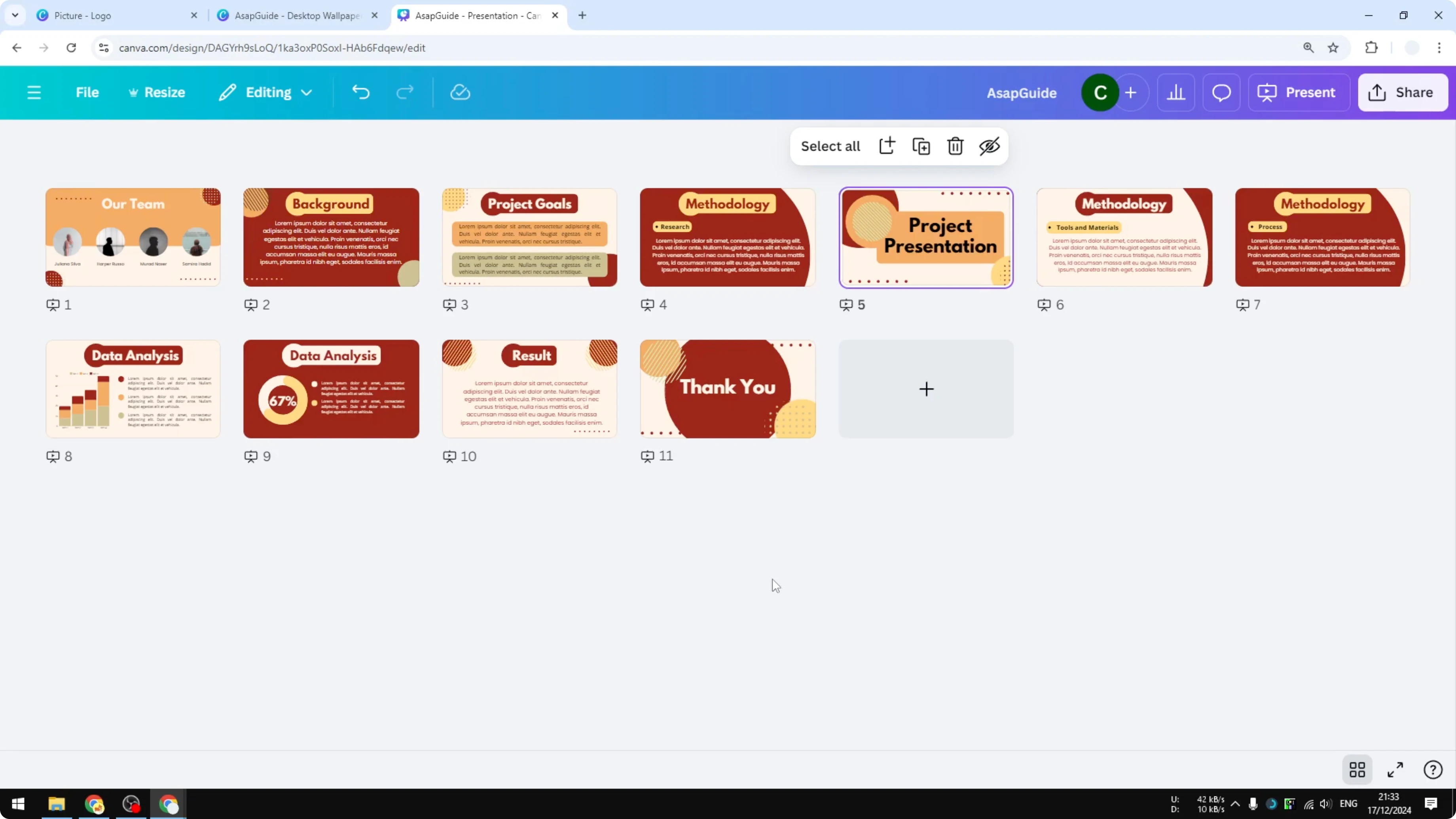
Task: Redo the last action
Action: (x=405, y=92)
